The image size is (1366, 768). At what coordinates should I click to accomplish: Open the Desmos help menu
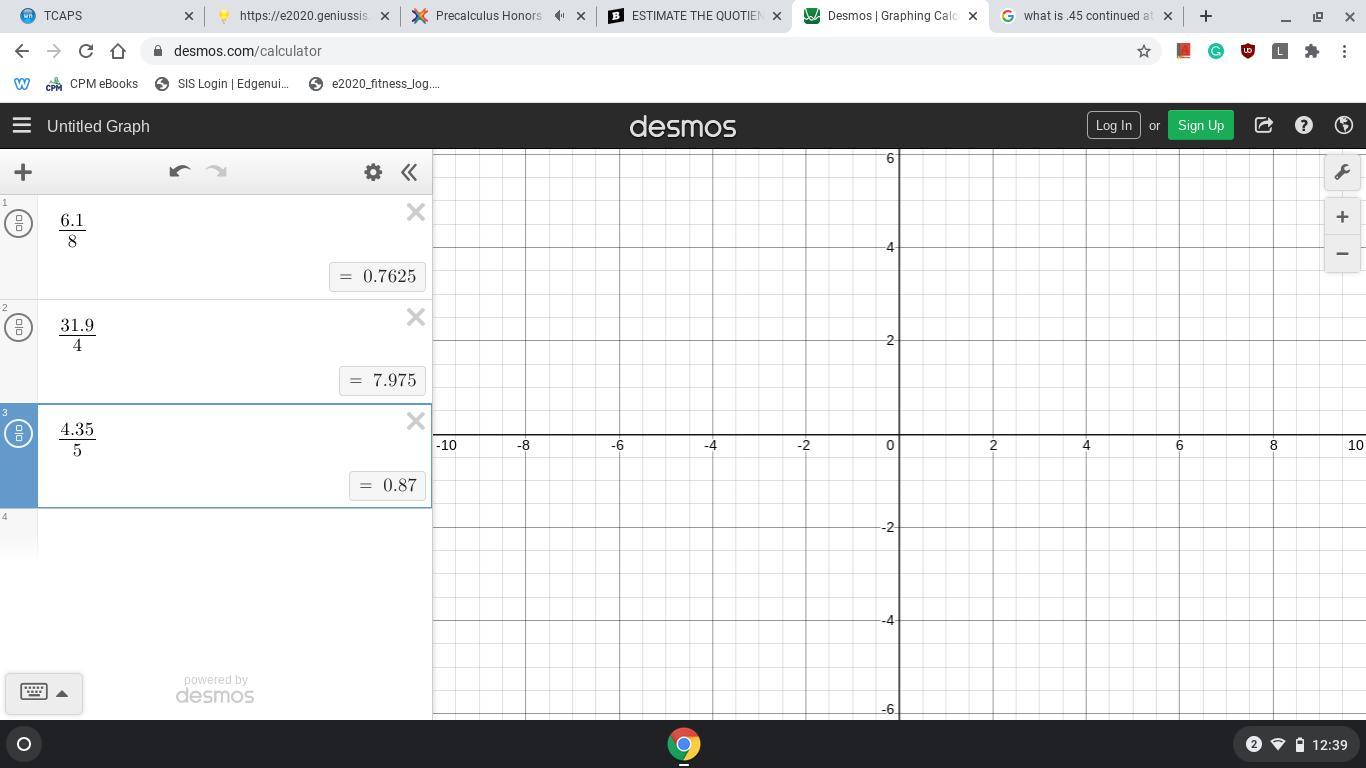click(1303, 125)
